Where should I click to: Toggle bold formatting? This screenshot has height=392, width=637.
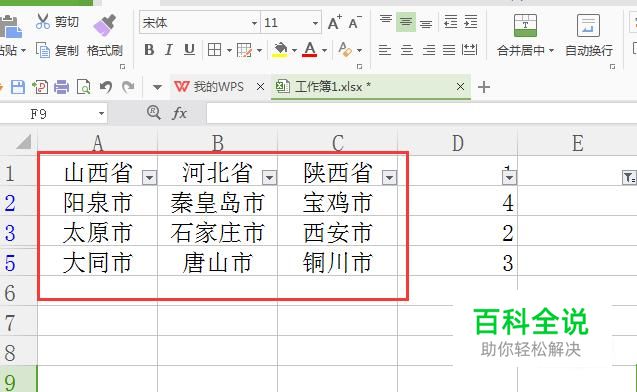(149, 50)
